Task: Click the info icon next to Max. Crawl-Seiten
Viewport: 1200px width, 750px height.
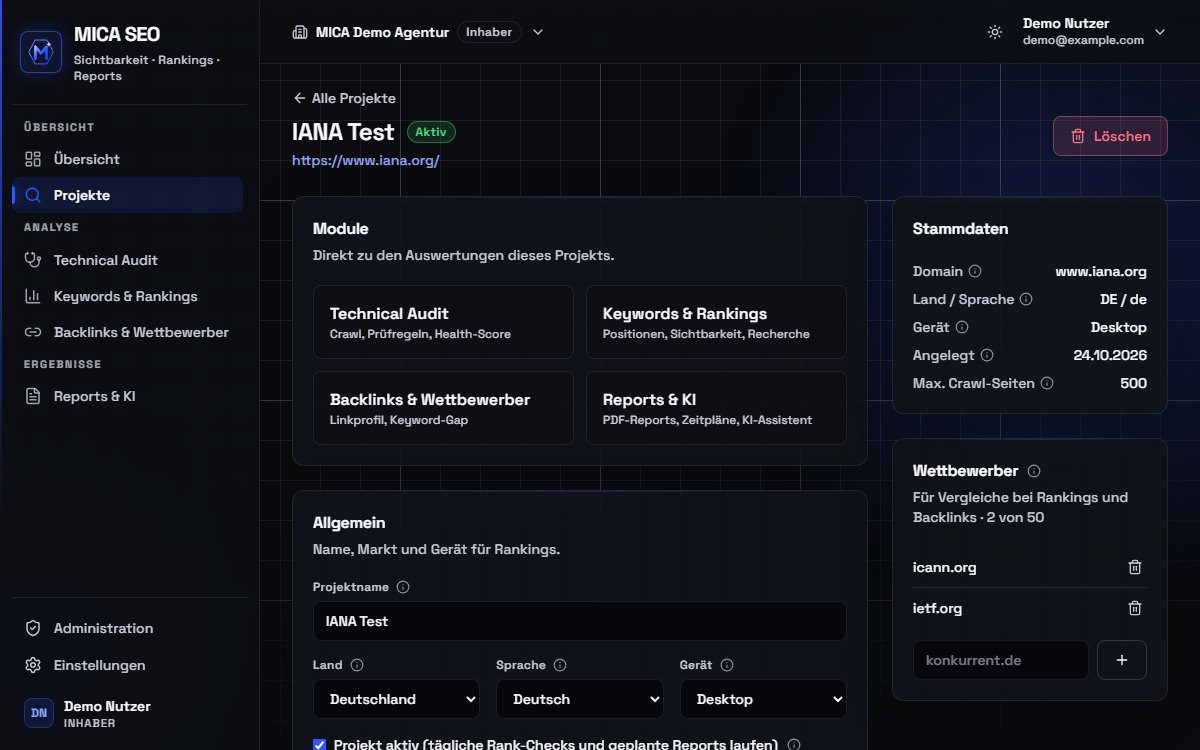Action: [x=1047, y=383]
